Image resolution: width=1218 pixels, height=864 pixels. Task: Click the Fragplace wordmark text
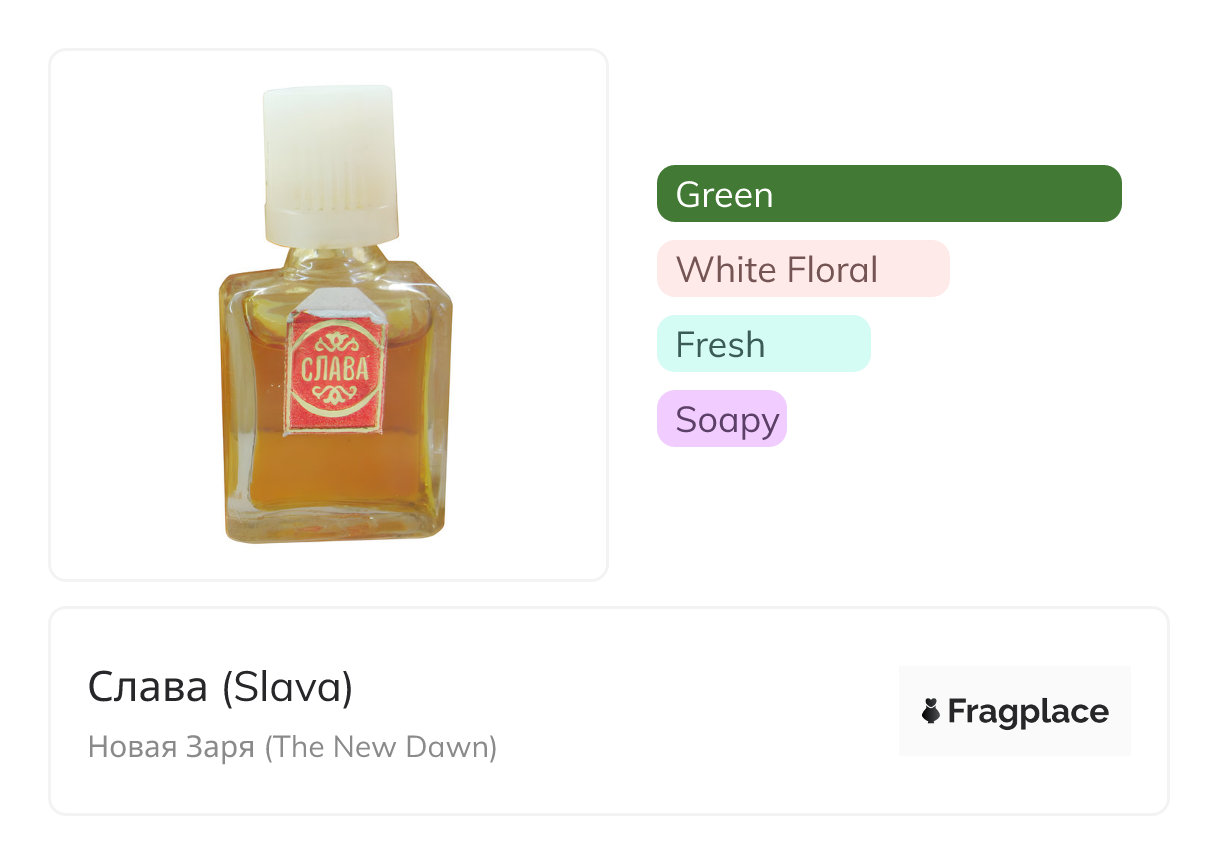1028,712
